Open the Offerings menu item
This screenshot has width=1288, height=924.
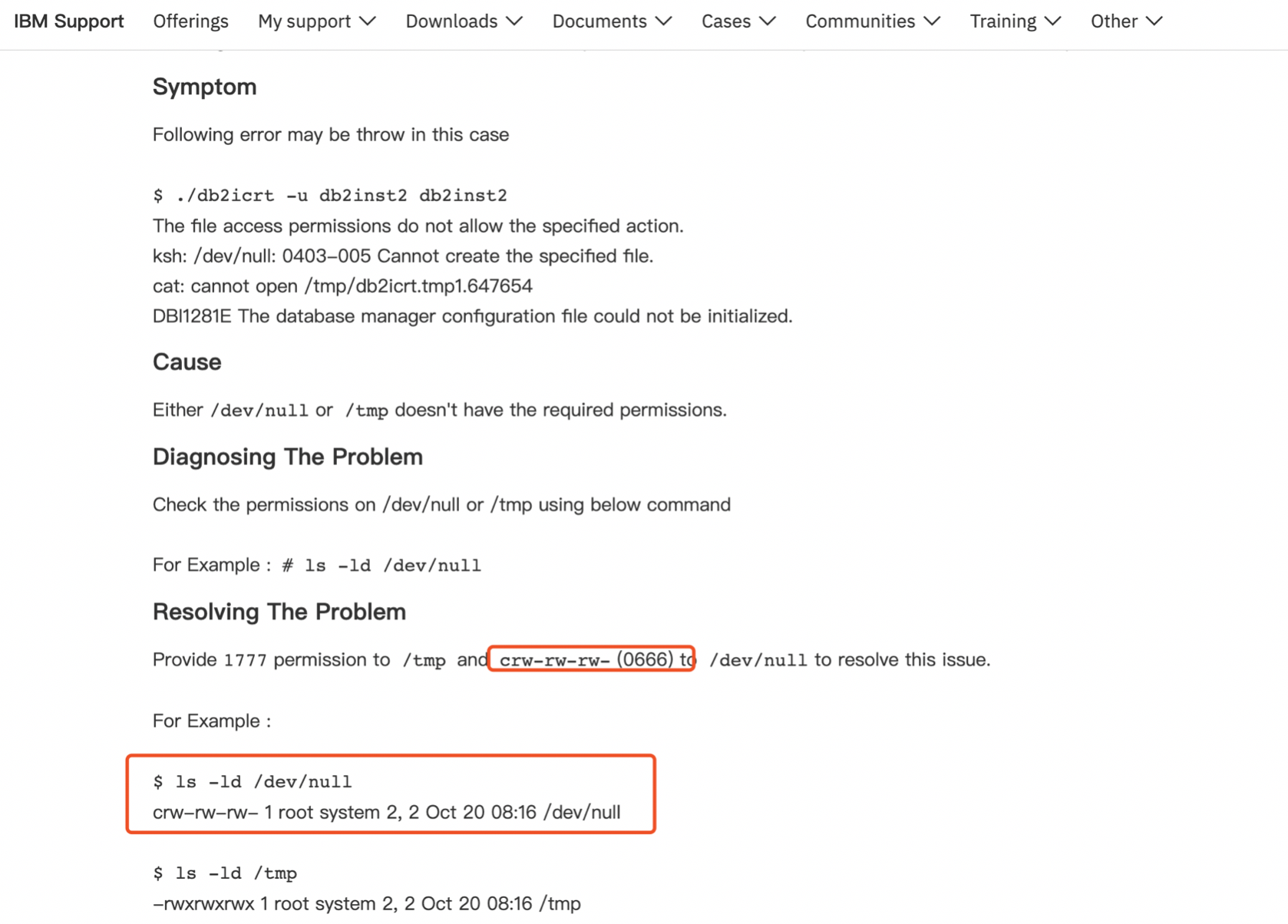pyautogui.click(x=190, y=21)
